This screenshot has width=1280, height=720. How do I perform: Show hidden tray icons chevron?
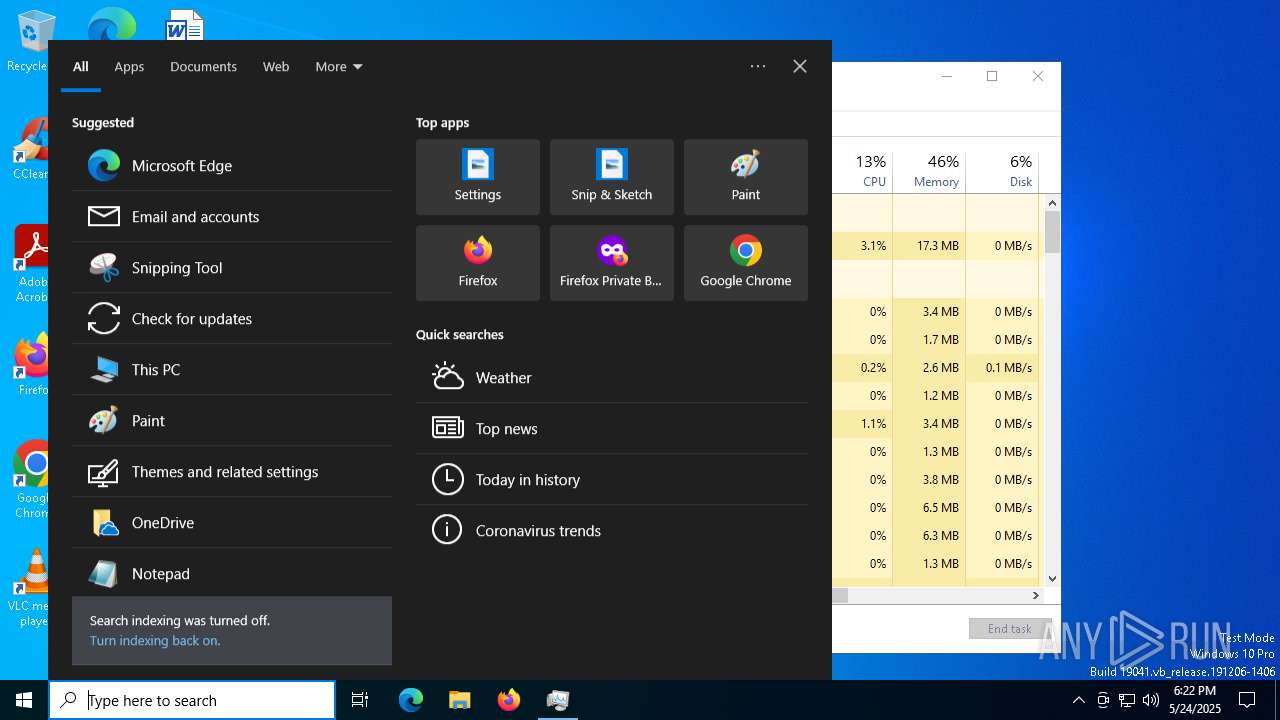pyautogui.click(x=1078, y=700)
